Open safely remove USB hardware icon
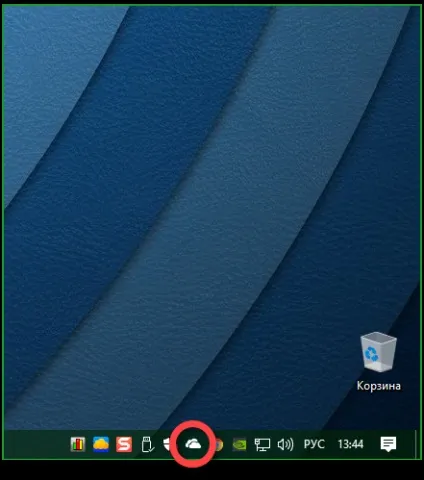 (147, 444)
